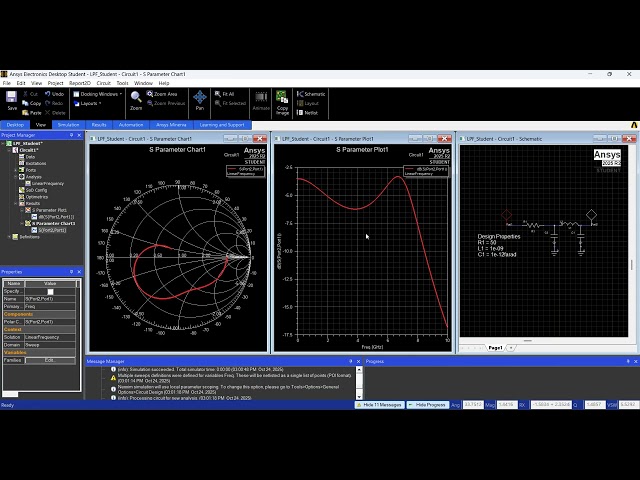Click the Redo button
Screen dimensions: 640x480
tap(54, 103)
